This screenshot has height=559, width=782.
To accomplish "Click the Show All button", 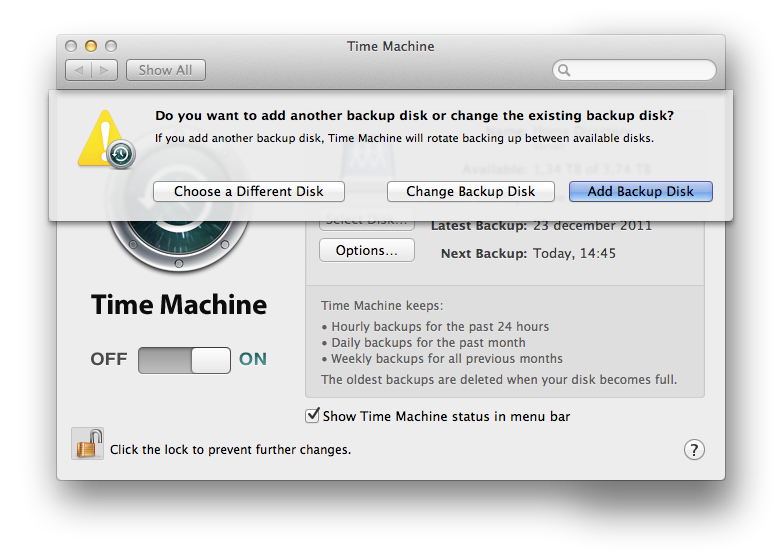I will (x=166, y=70).
